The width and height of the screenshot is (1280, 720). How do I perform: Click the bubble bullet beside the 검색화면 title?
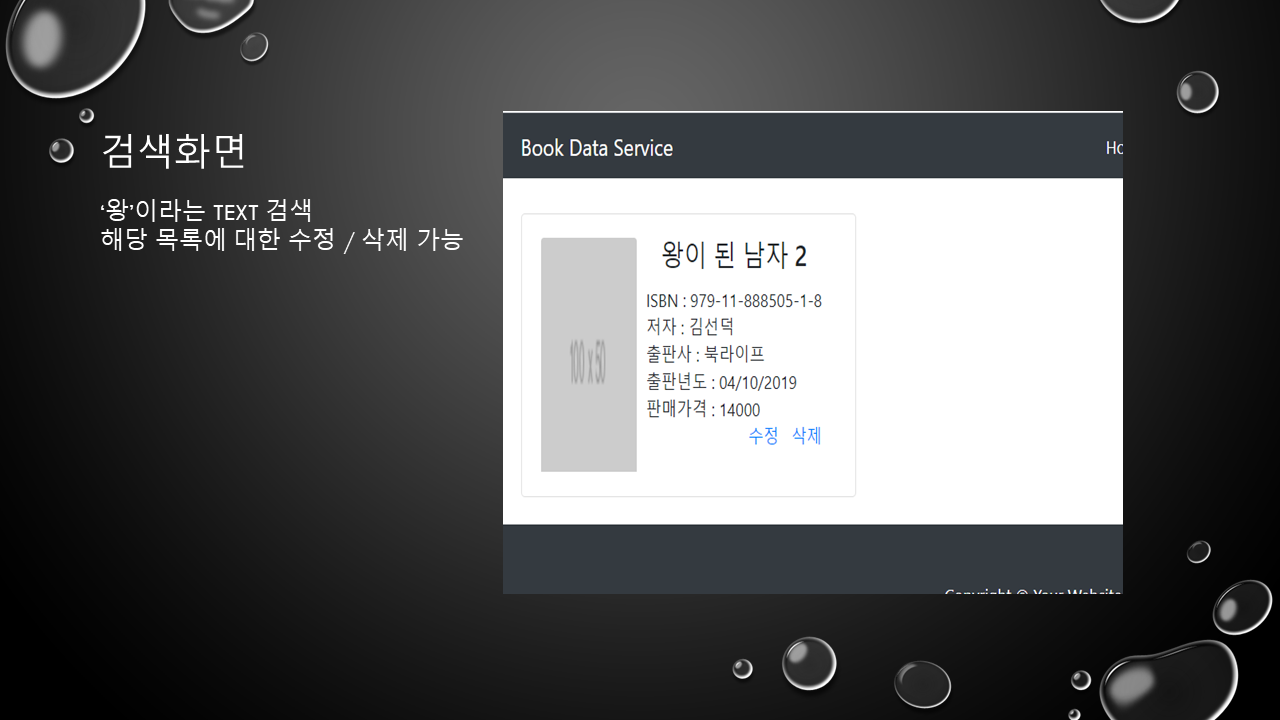(x=61, y=151)
